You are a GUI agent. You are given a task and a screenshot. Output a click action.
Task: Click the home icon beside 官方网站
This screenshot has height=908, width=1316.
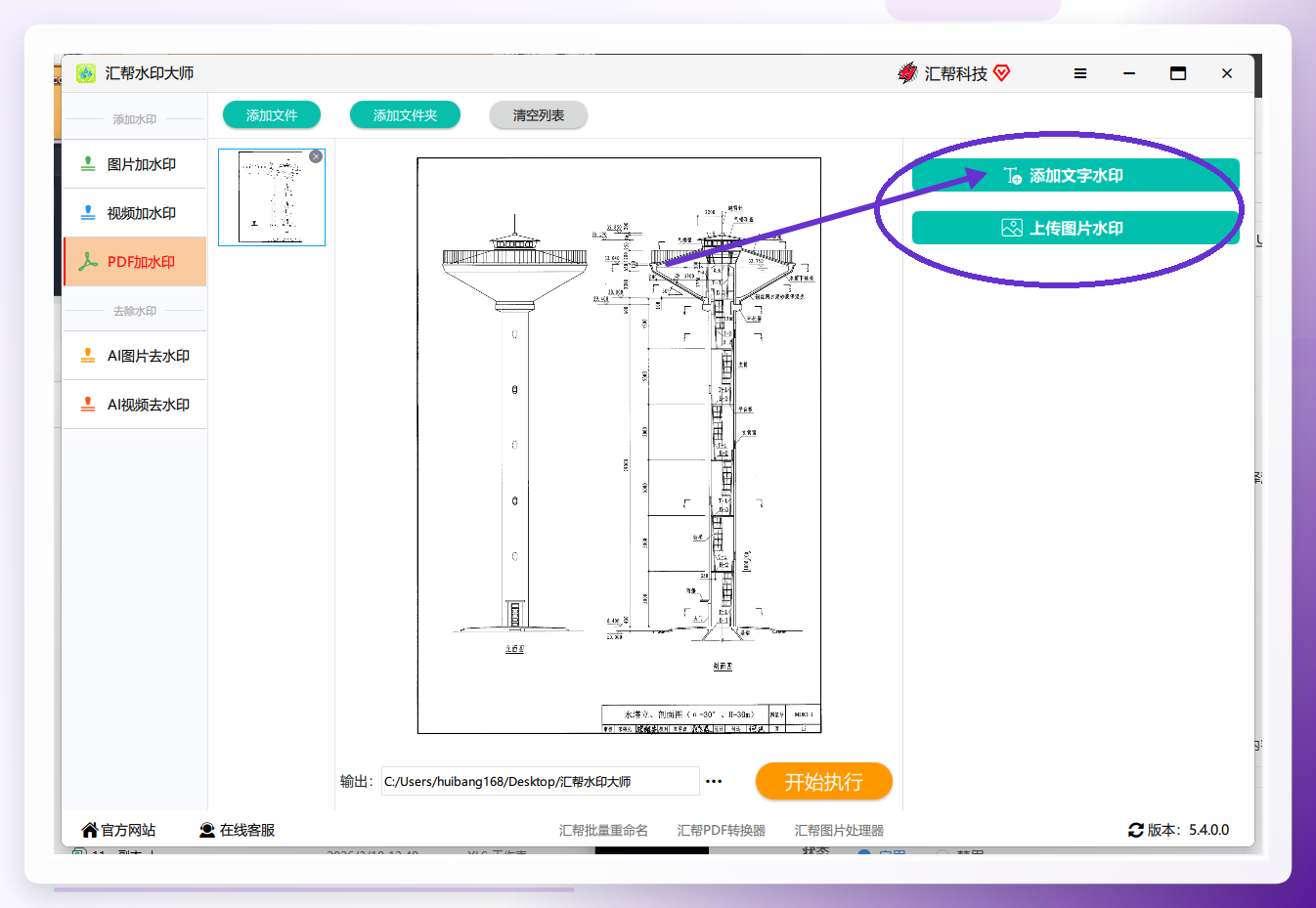point(90,830)
